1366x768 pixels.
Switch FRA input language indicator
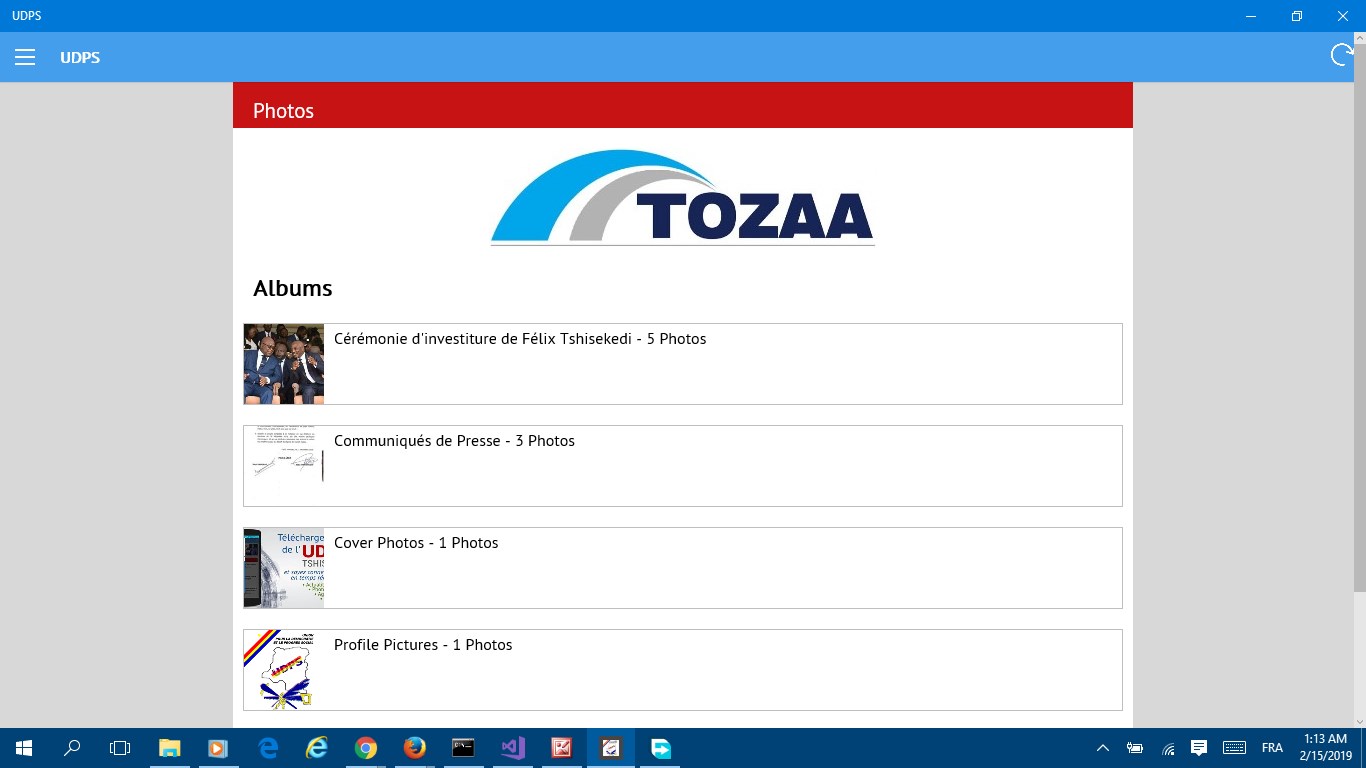1272,748
